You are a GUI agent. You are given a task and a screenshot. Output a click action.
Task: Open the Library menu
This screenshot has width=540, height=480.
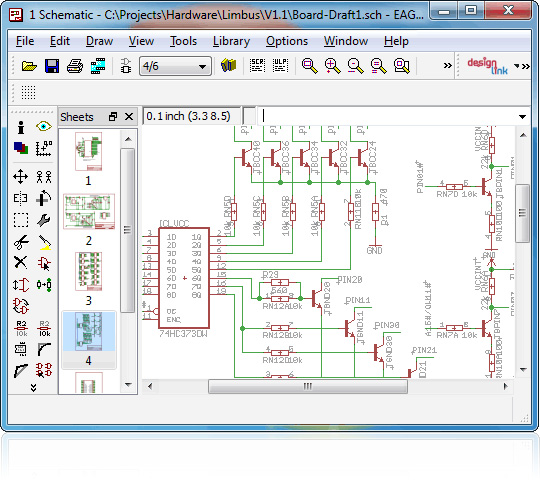point(231,41)
